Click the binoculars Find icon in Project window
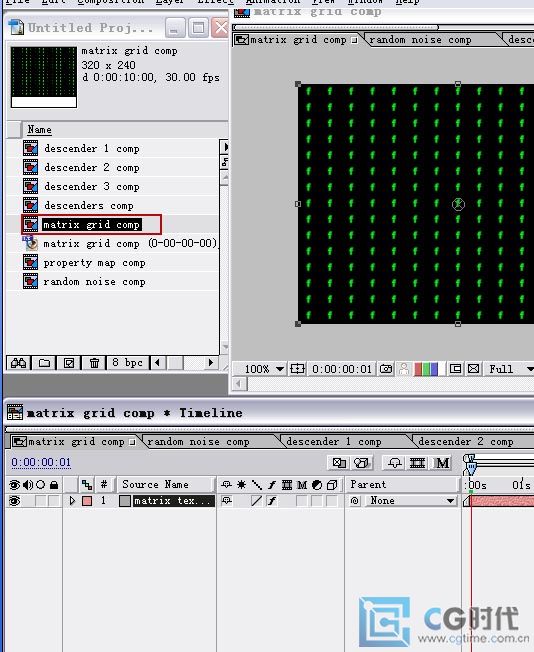 tap(18, 363)
